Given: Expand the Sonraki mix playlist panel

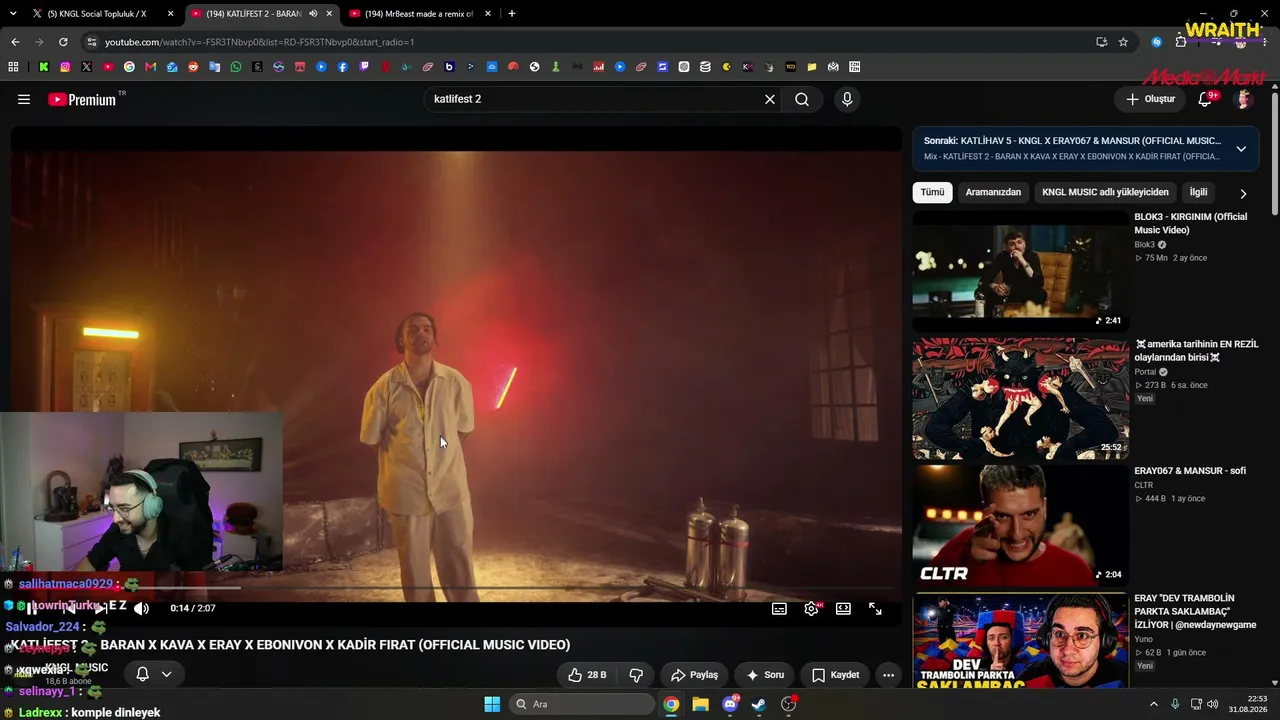Looking at the screenshot, I should pyautogui.click(x=1241, y=149).
